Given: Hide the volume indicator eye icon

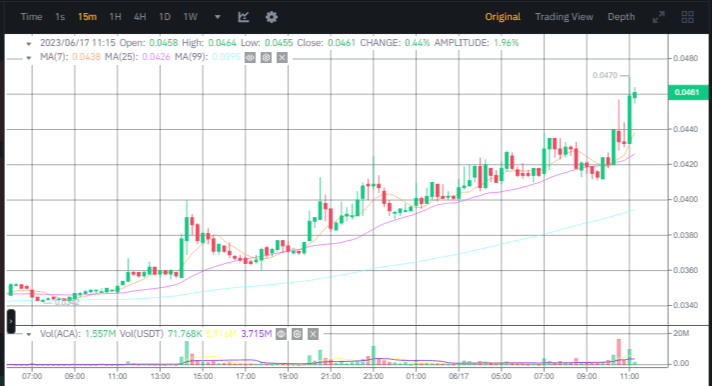Looking at the screenshot, I should pyautogui.click(x=281, y=334).
